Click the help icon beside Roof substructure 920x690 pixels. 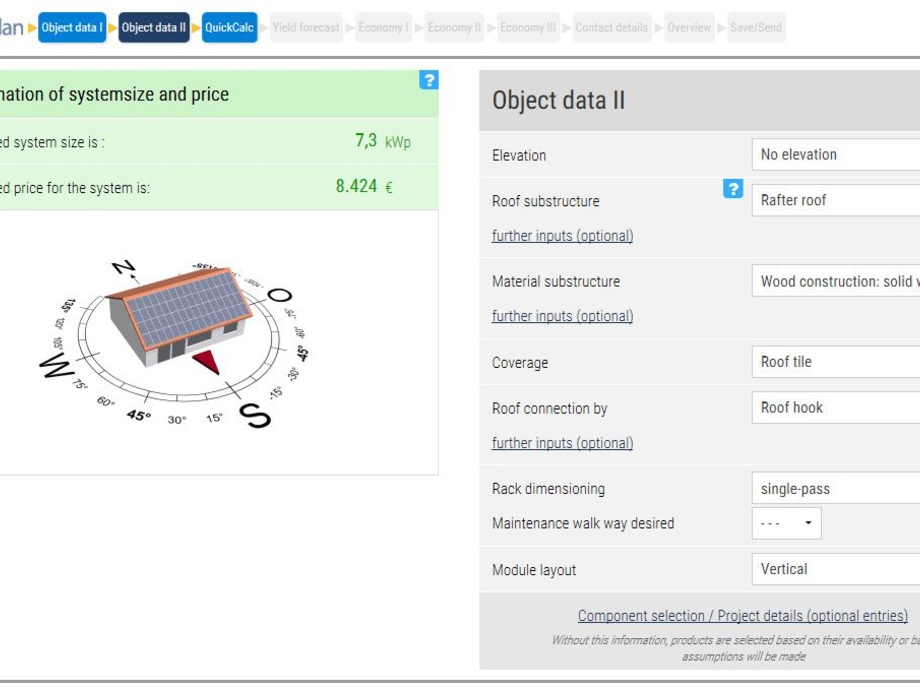pos(733,189)
